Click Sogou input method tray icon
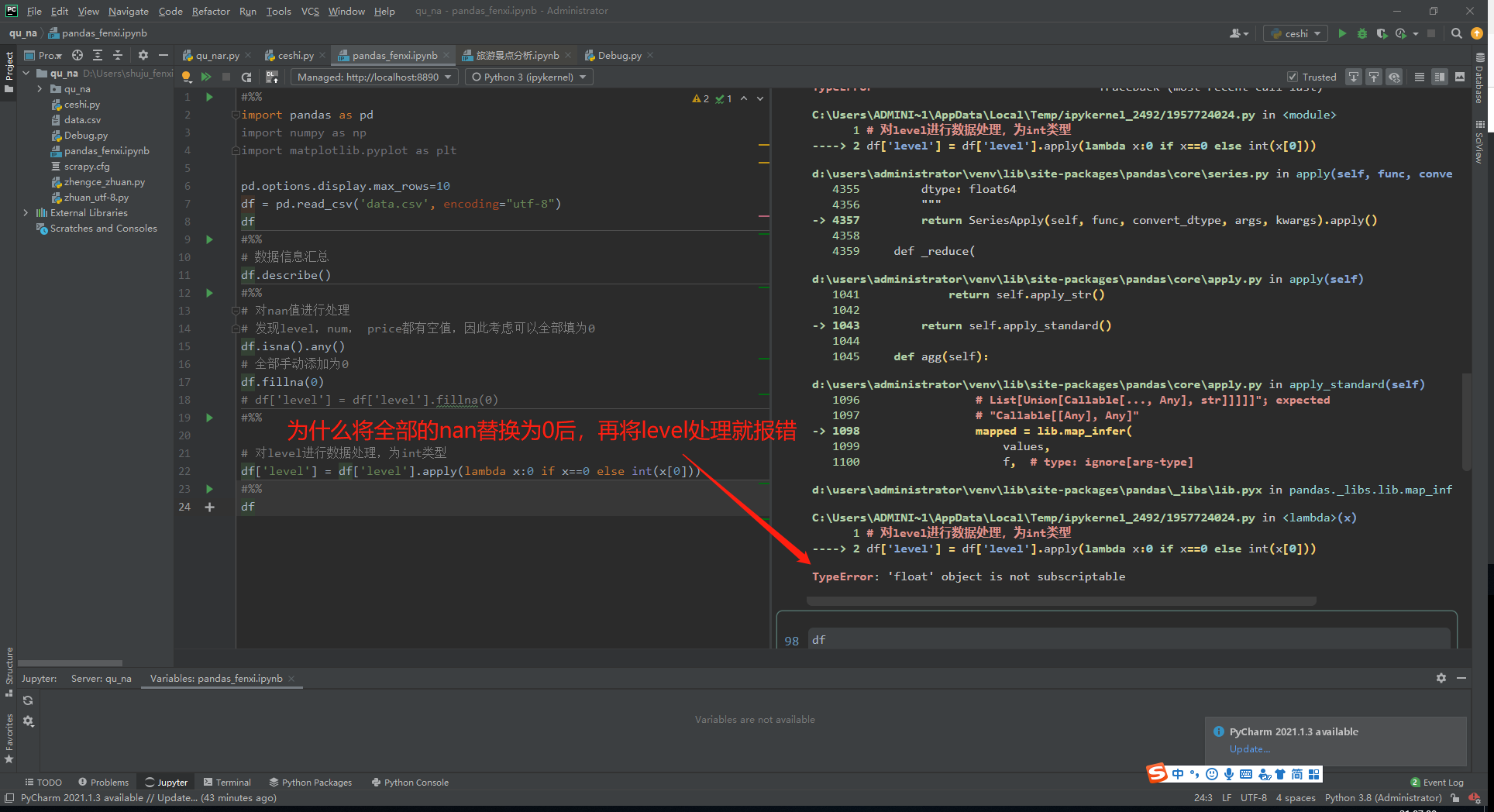The image size is (1494, 812). (x=1157, y=772)
